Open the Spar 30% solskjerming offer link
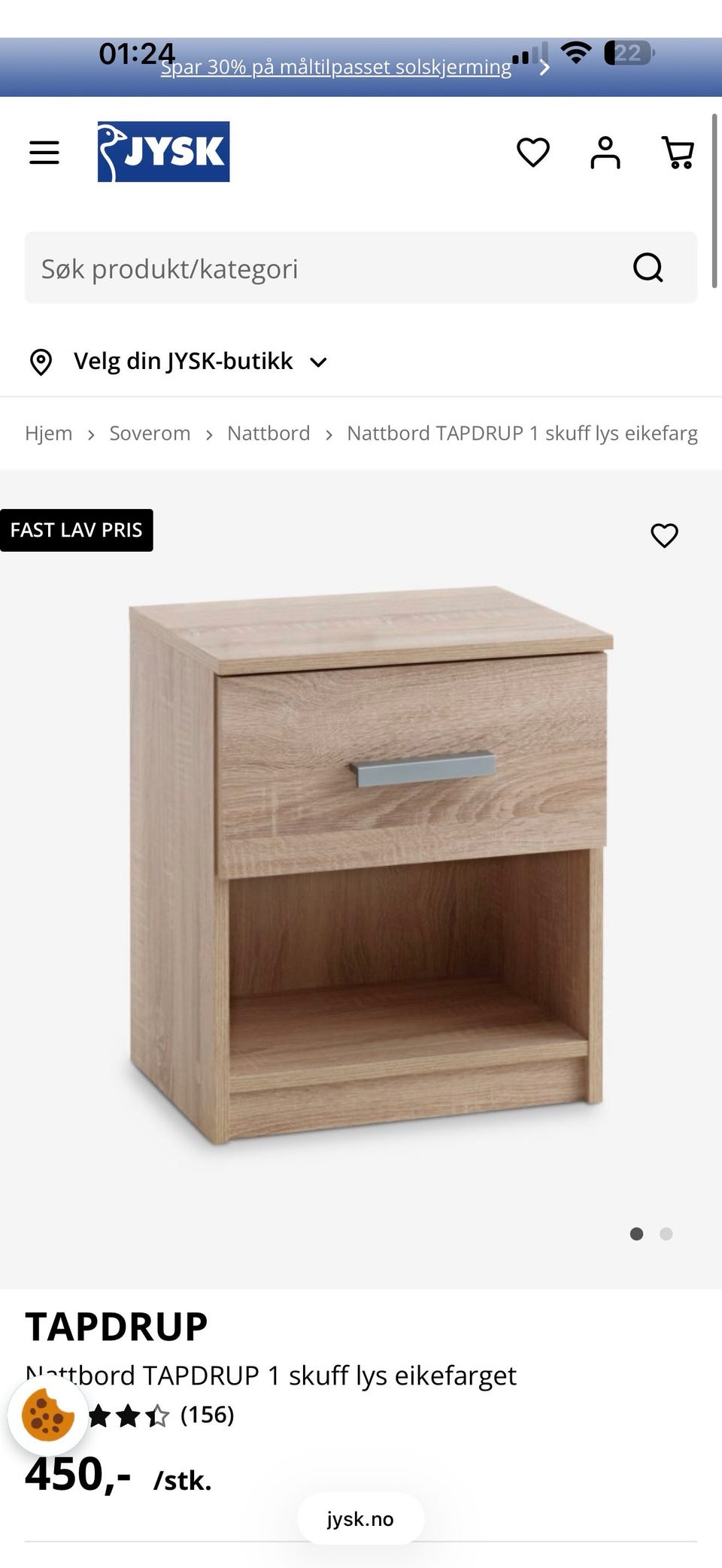This screenshot has height=1568, width=722. (336, 68)
